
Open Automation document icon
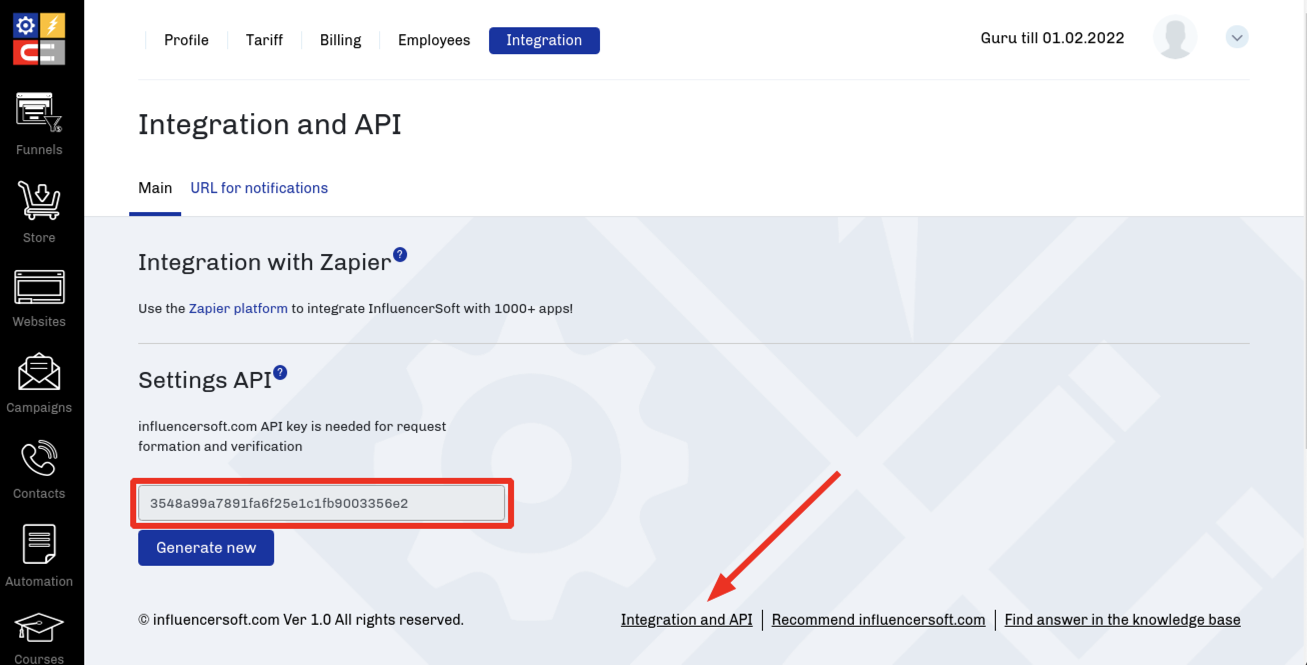click(39, 547)
